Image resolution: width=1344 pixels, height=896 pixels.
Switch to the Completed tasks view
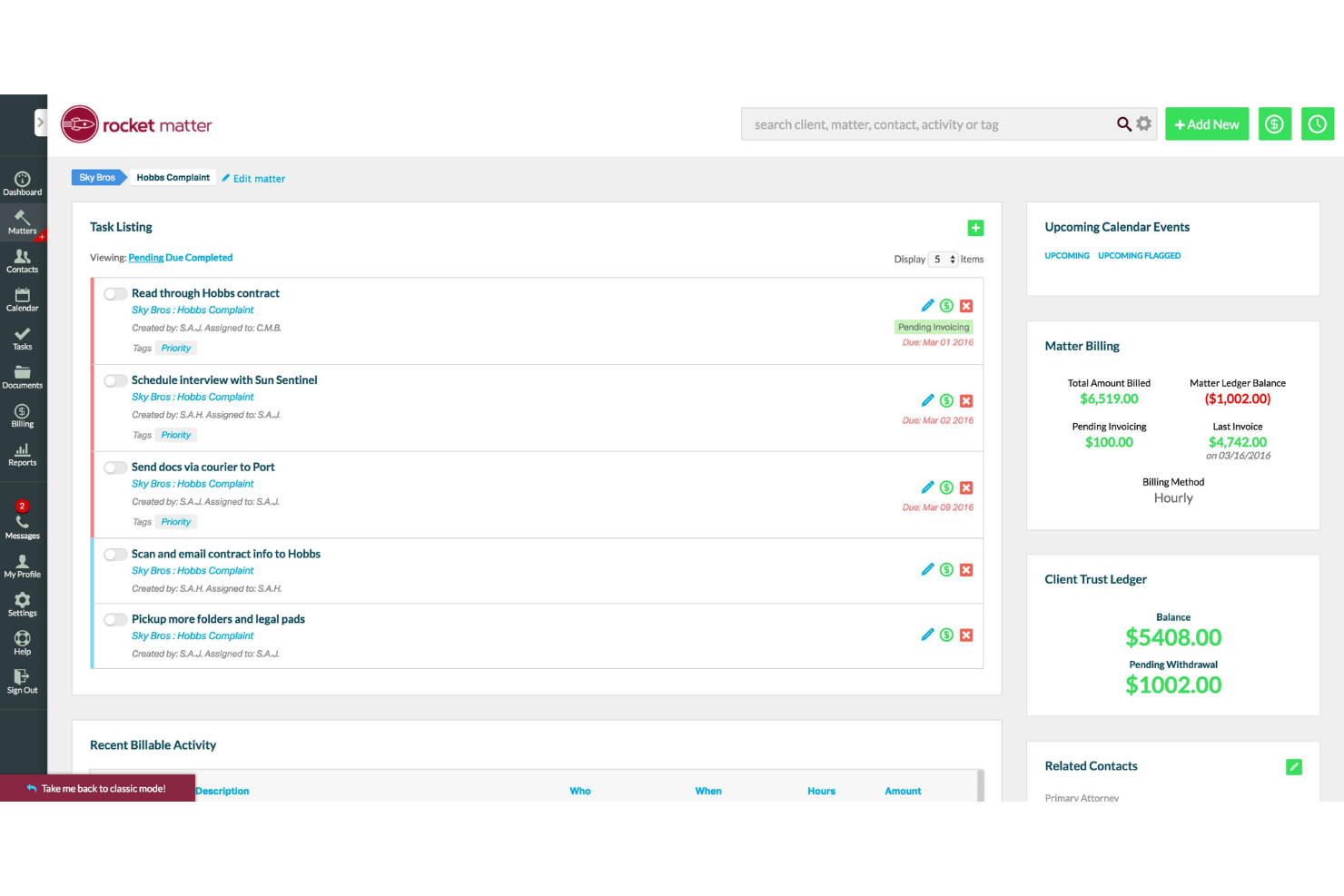tap(207, 257)
